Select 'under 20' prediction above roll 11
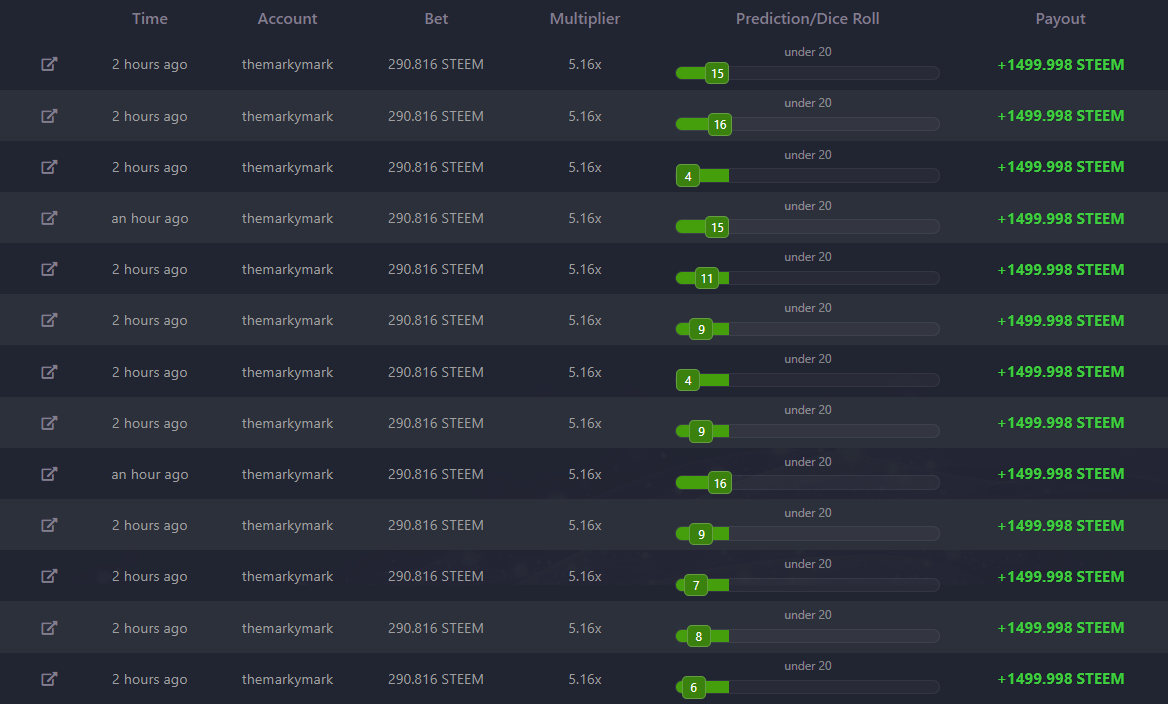Image resolution: width=1168 pixels, height=704 pixels. (x=807, y=256)
